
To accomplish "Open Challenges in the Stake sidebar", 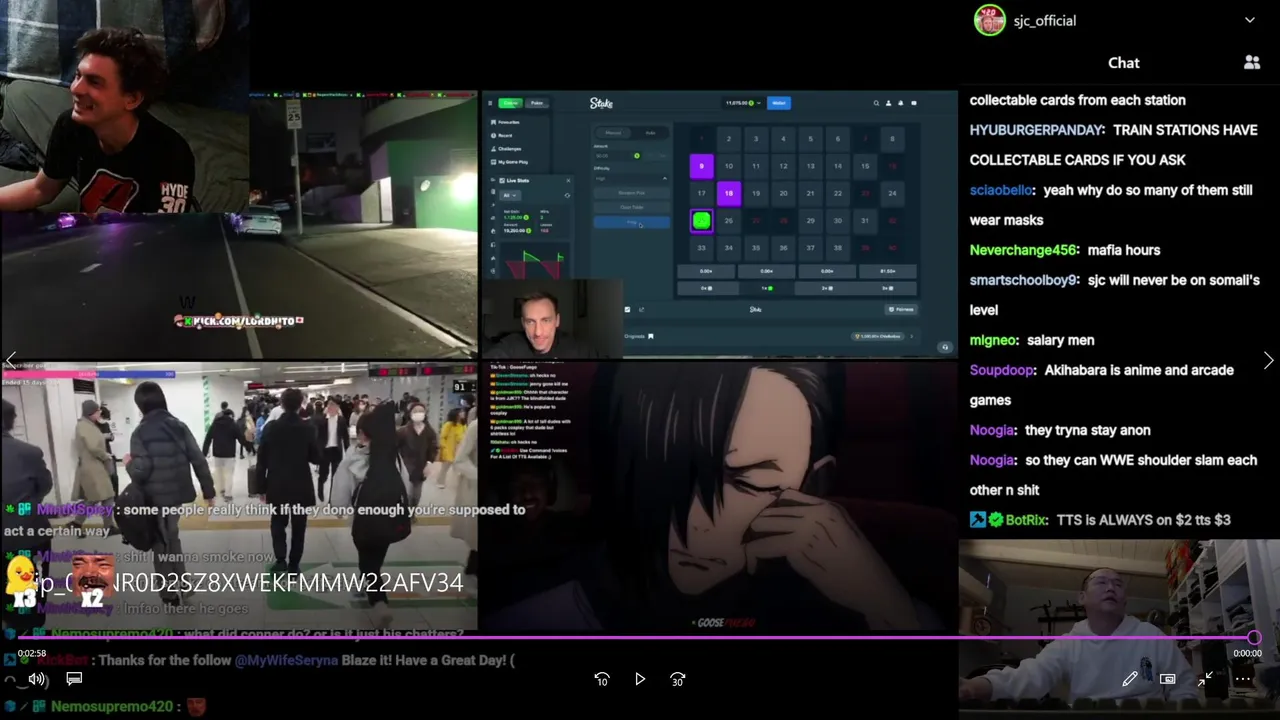I will 506,149.
